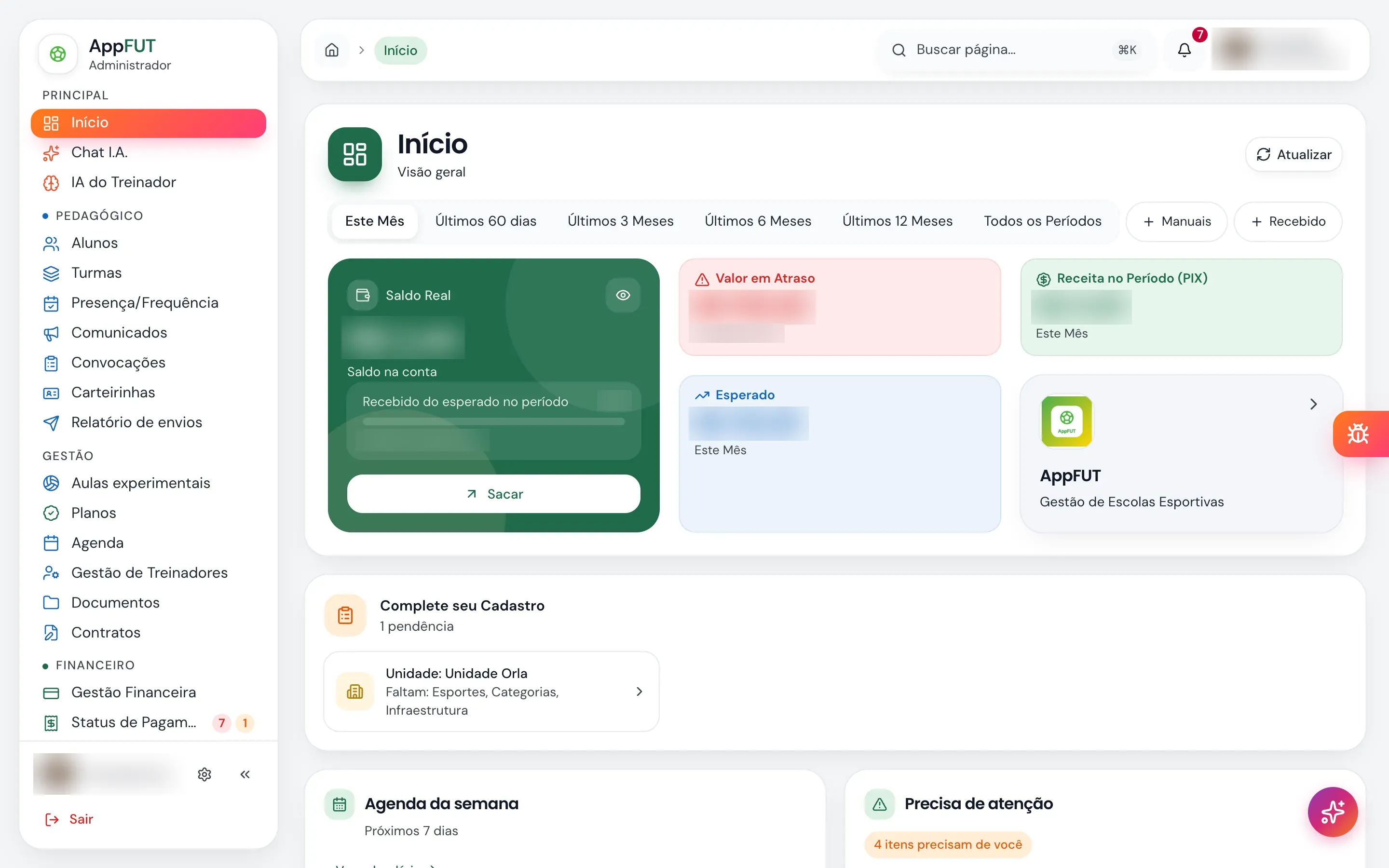
Task: Open the bug report side button
Action: pos(1360,434)
